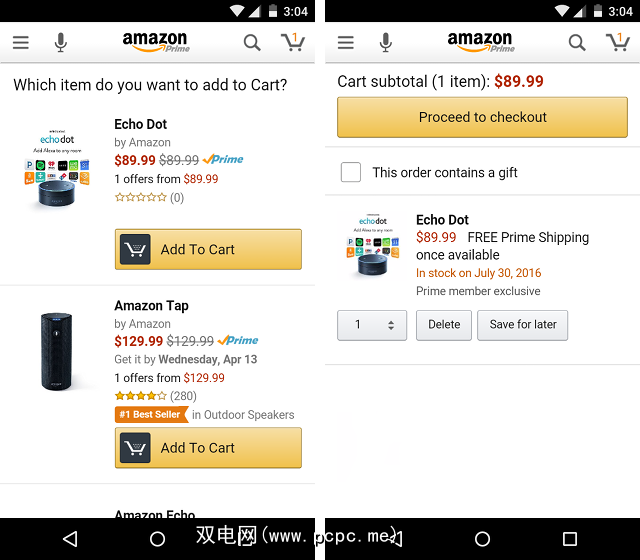Open Echo Dot title link in cart
This screenshot has height=560, width=640.
442,220
